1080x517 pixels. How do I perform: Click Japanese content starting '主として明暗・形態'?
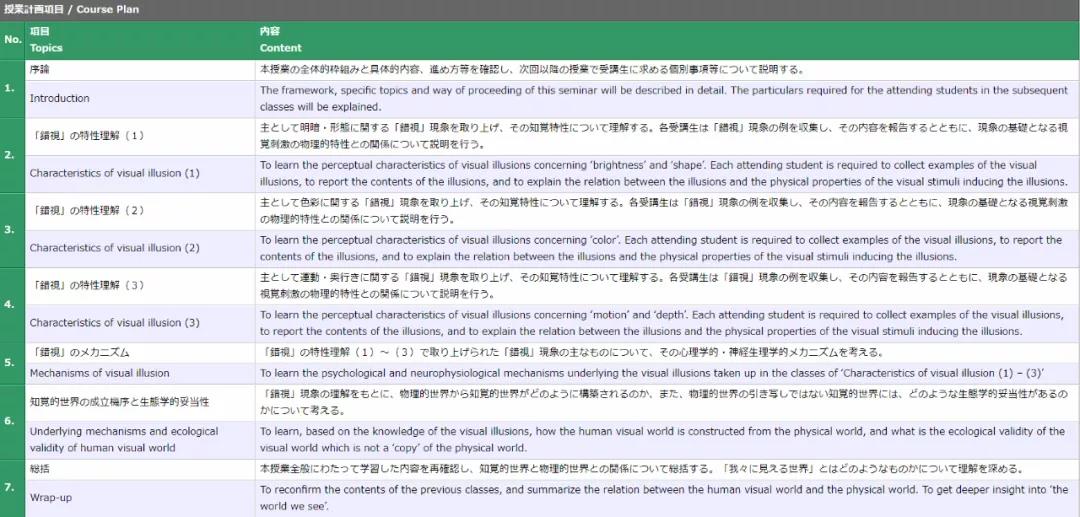[667, 136]
